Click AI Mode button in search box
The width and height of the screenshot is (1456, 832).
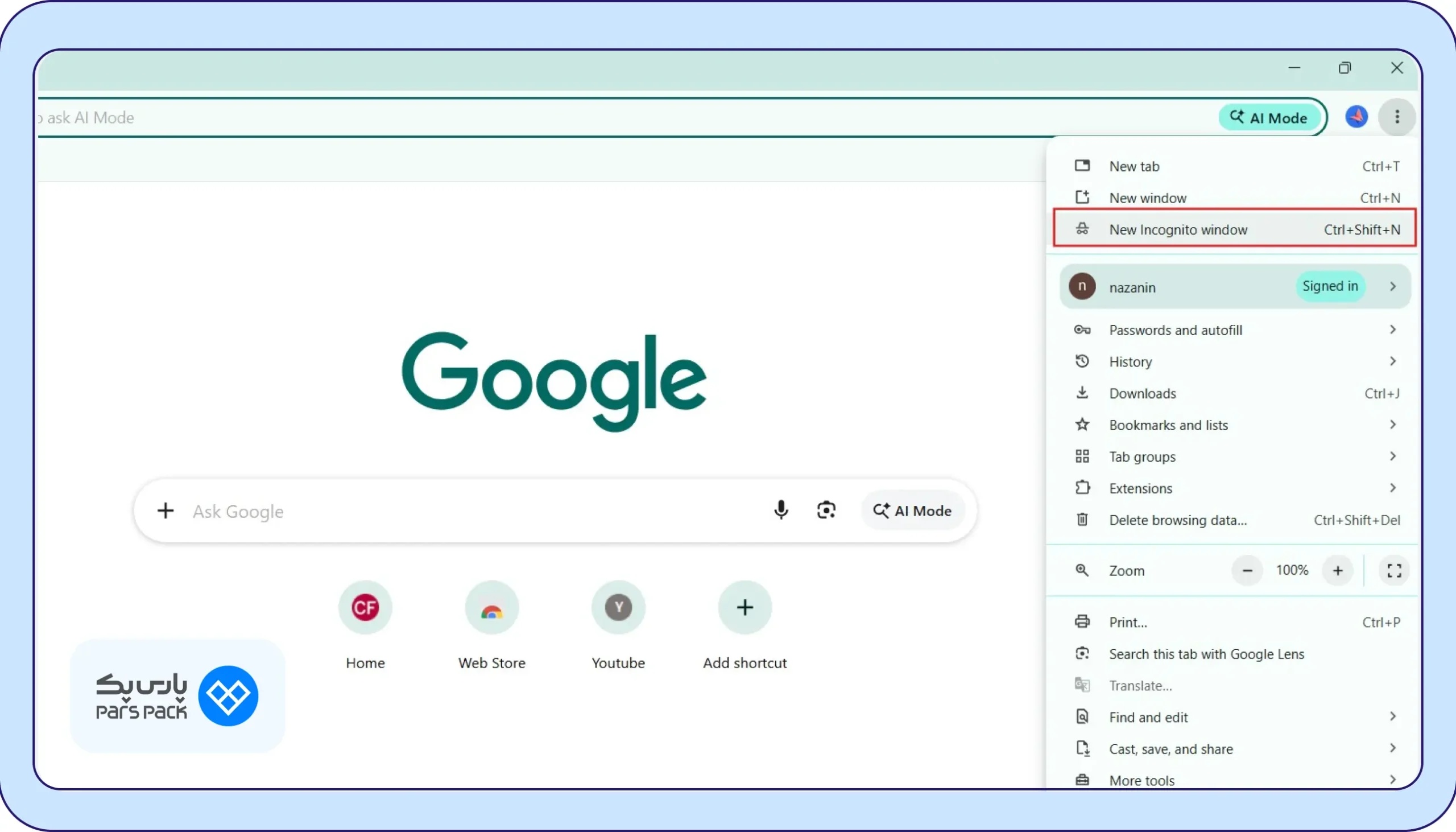point(912,510)
